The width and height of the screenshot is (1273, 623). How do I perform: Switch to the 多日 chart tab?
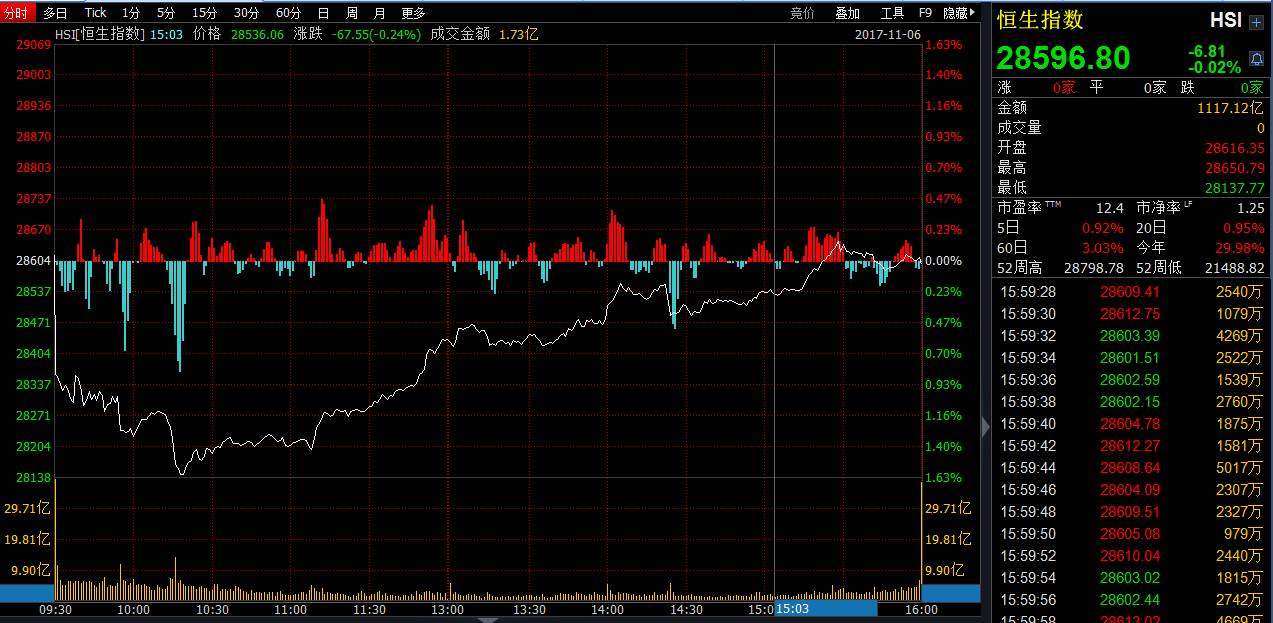click(55, 13)
